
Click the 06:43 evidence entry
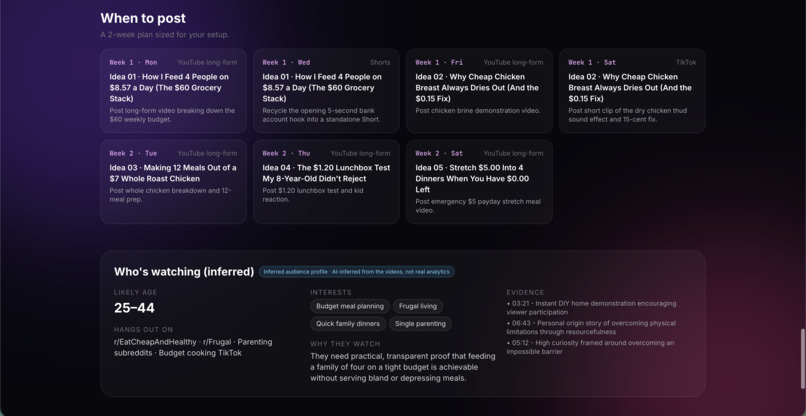[591, 328]
